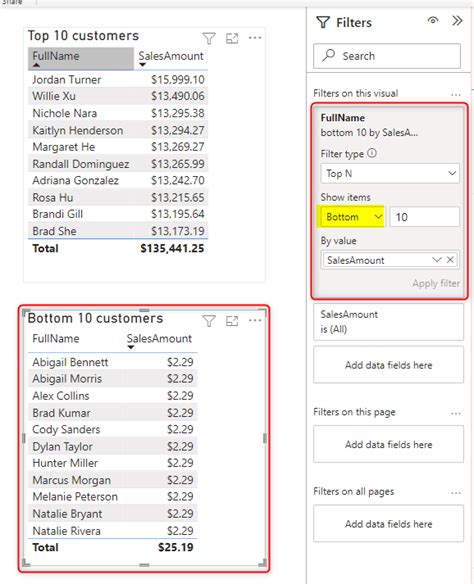
Task: Open more options on Bottom 10 customers visual
Action: point(255,320)
